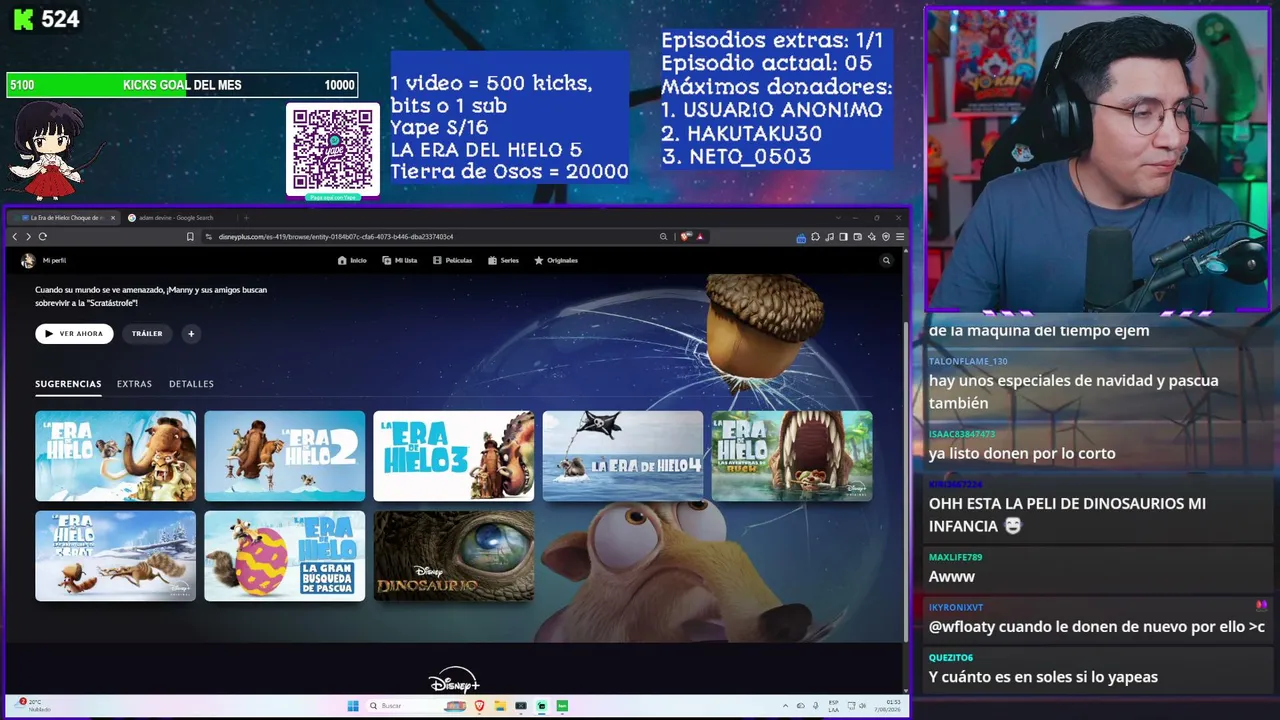Open La Era de Hielo 4 thumbnail
Screen dimensions: 1280x720
tap(623, 456)
